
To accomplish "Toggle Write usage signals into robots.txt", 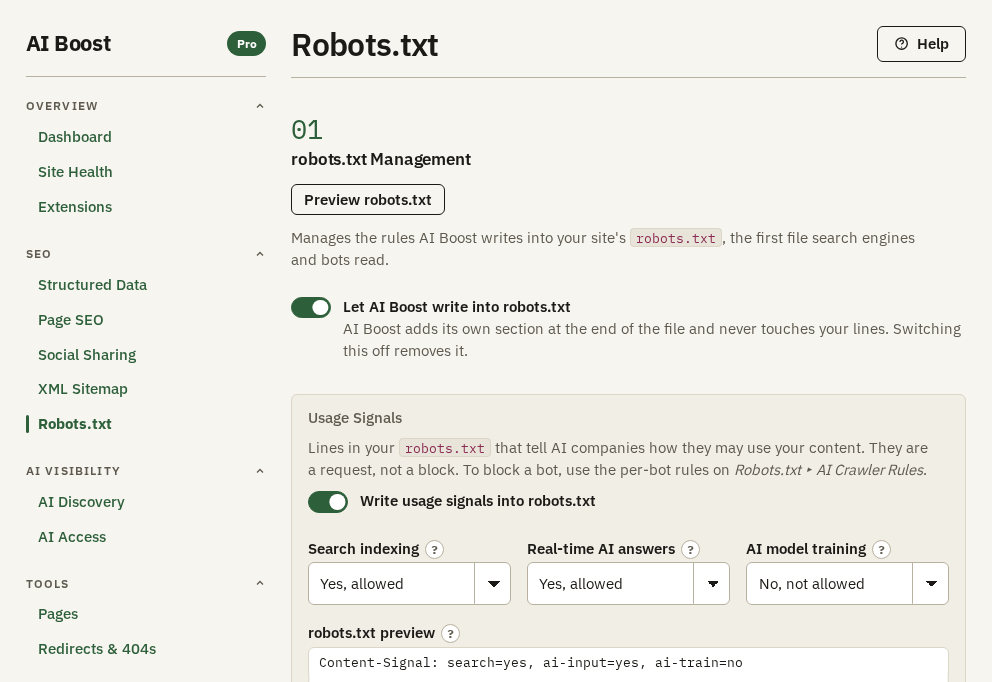I will point(328,502).
